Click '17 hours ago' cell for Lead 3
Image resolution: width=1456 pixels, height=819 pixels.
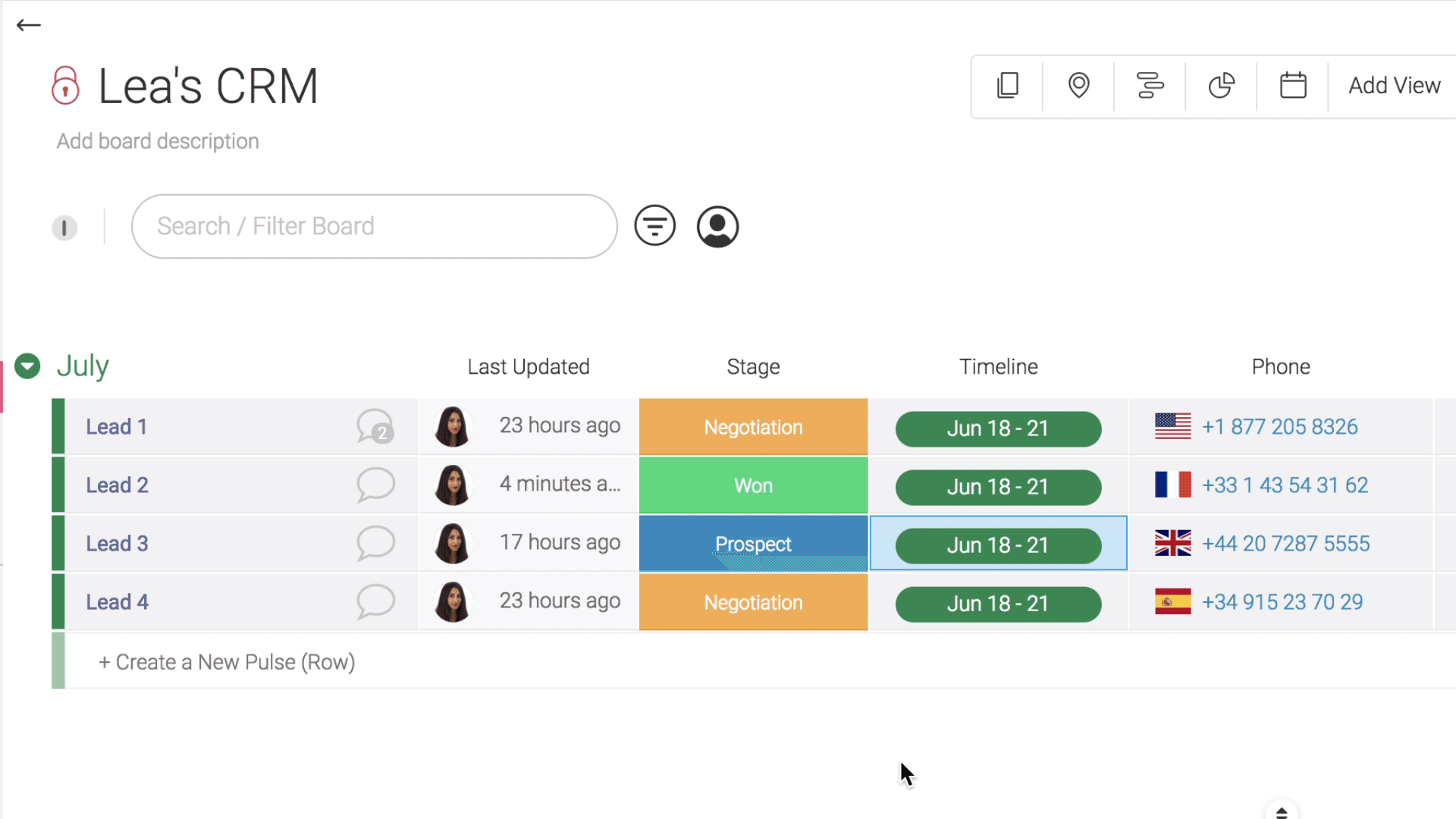tap(560, 543)
